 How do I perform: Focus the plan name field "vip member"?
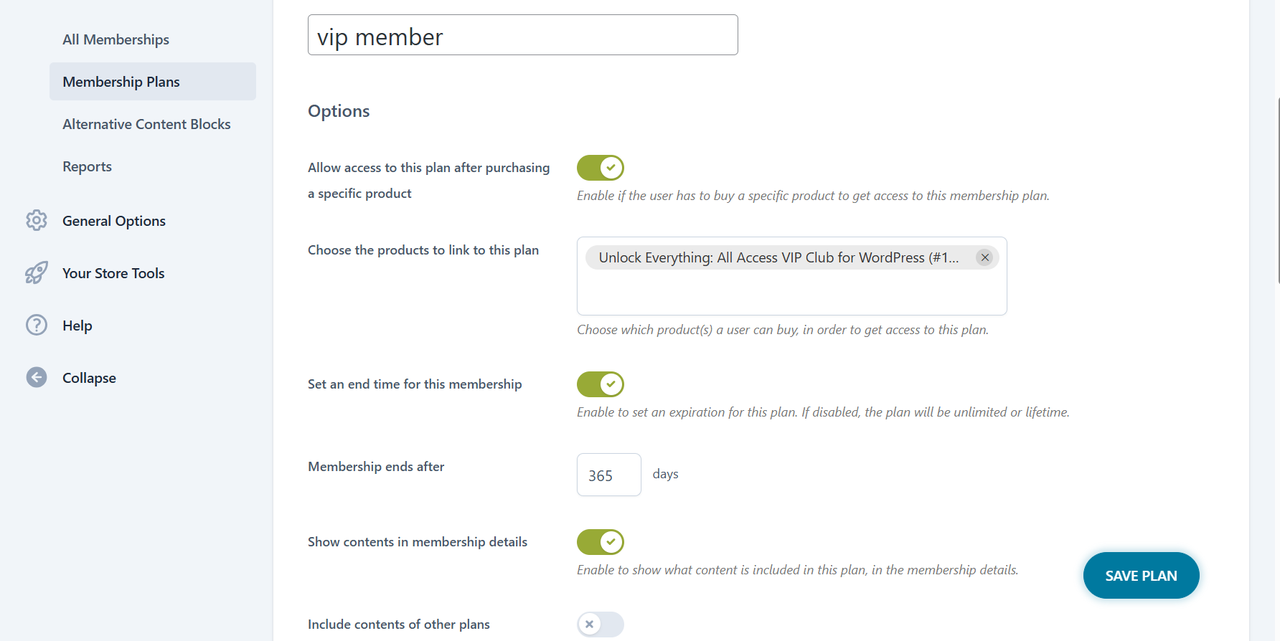click(522, 35)
